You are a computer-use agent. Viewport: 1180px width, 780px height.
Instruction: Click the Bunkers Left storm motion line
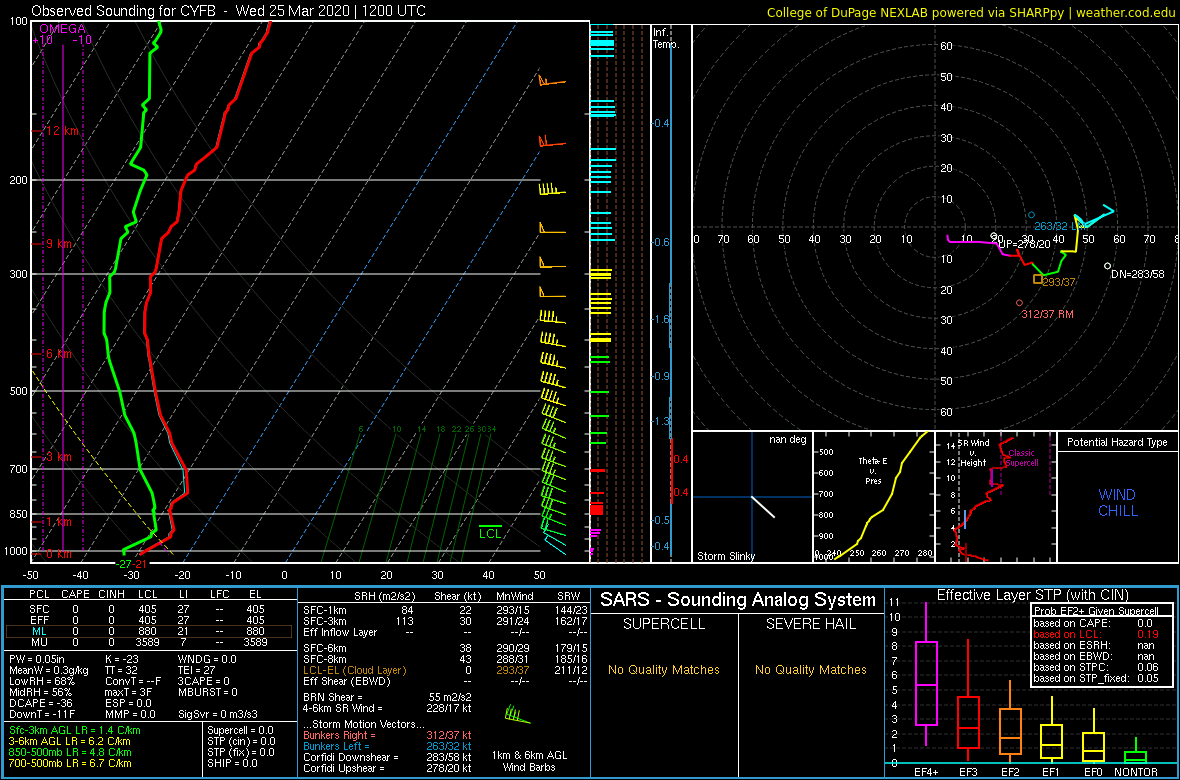[387, 746]
